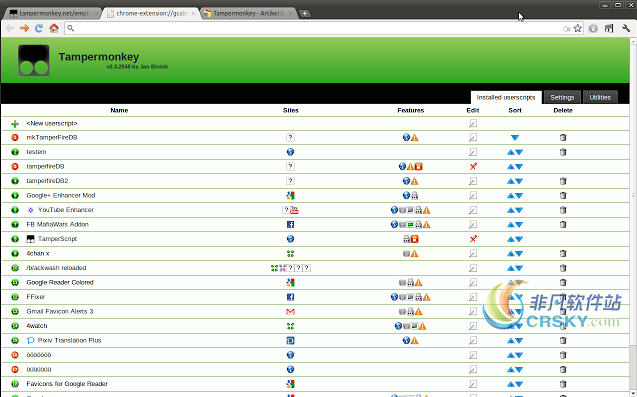This screenshot has height=397, width=637.
Task: Click the vertical scrollbar up arrow
Action: [633, 41]
